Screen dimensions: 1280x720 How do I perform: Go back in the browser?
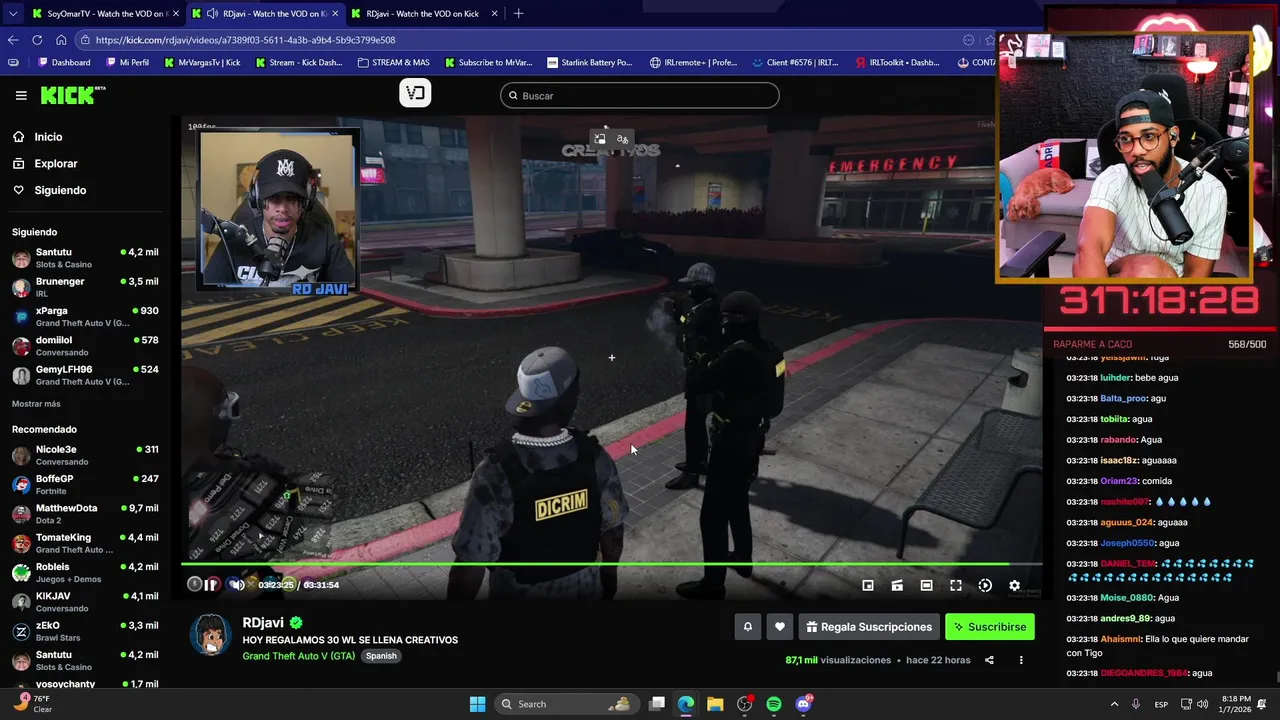[13, 40]
